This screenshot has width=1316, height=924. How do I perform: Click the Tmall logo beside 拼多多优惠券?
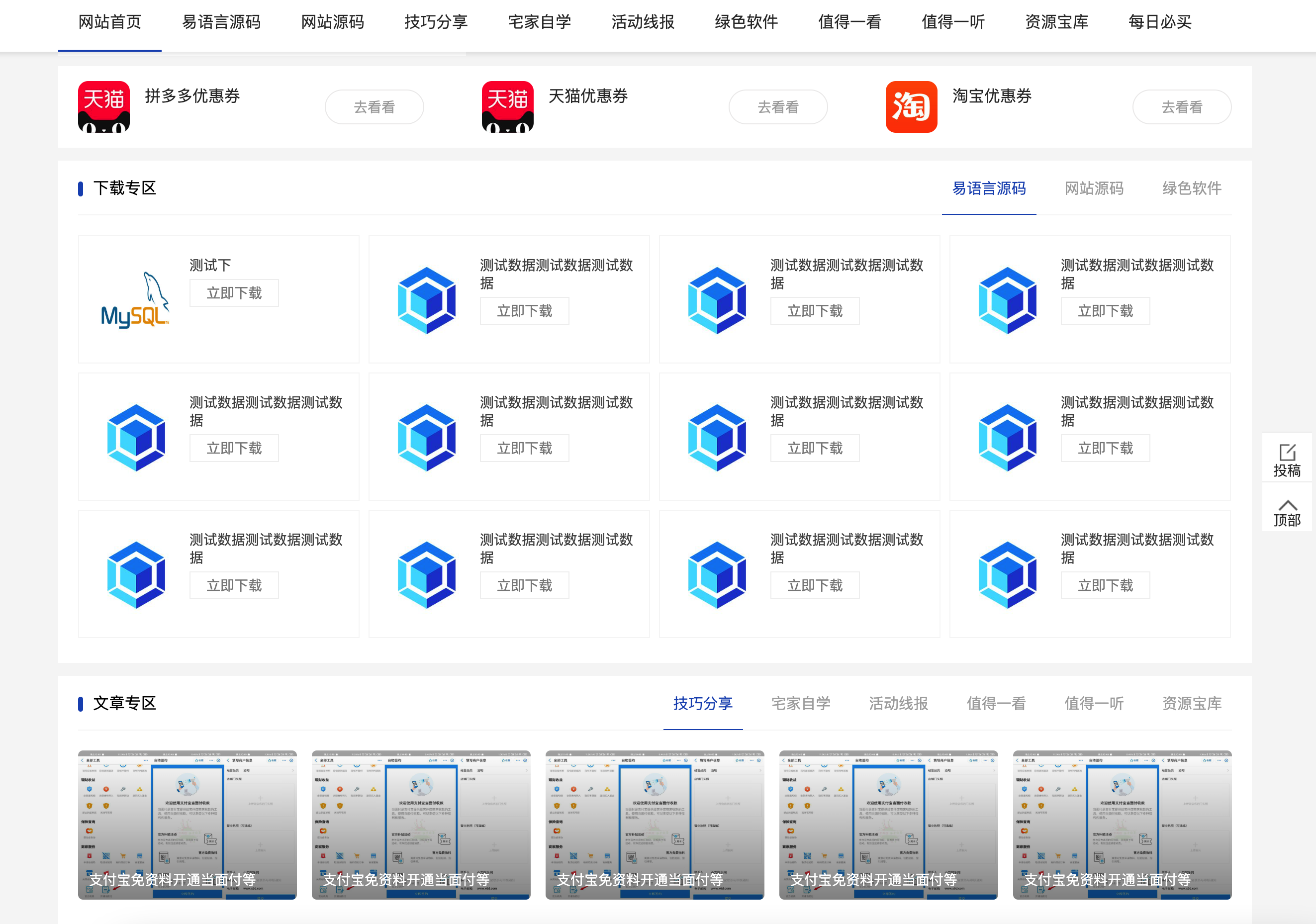104,106
